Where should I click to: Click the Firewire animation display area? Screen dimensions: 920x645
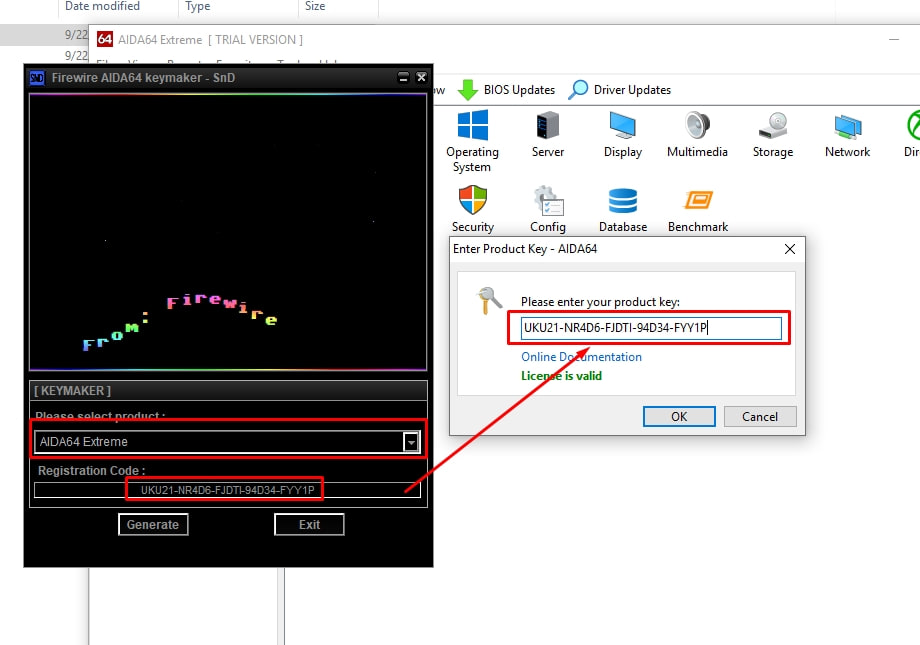click(x=228, y=232)
